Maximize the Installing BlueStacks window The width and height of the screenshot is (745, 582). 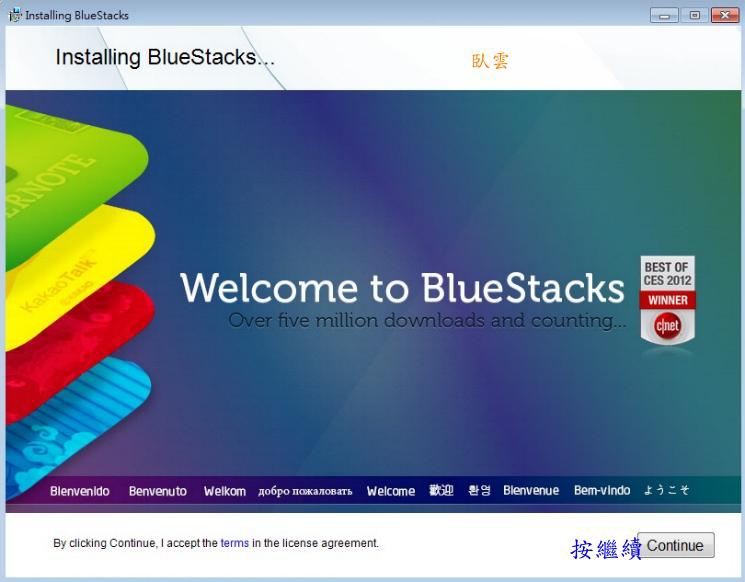point(694,15)
